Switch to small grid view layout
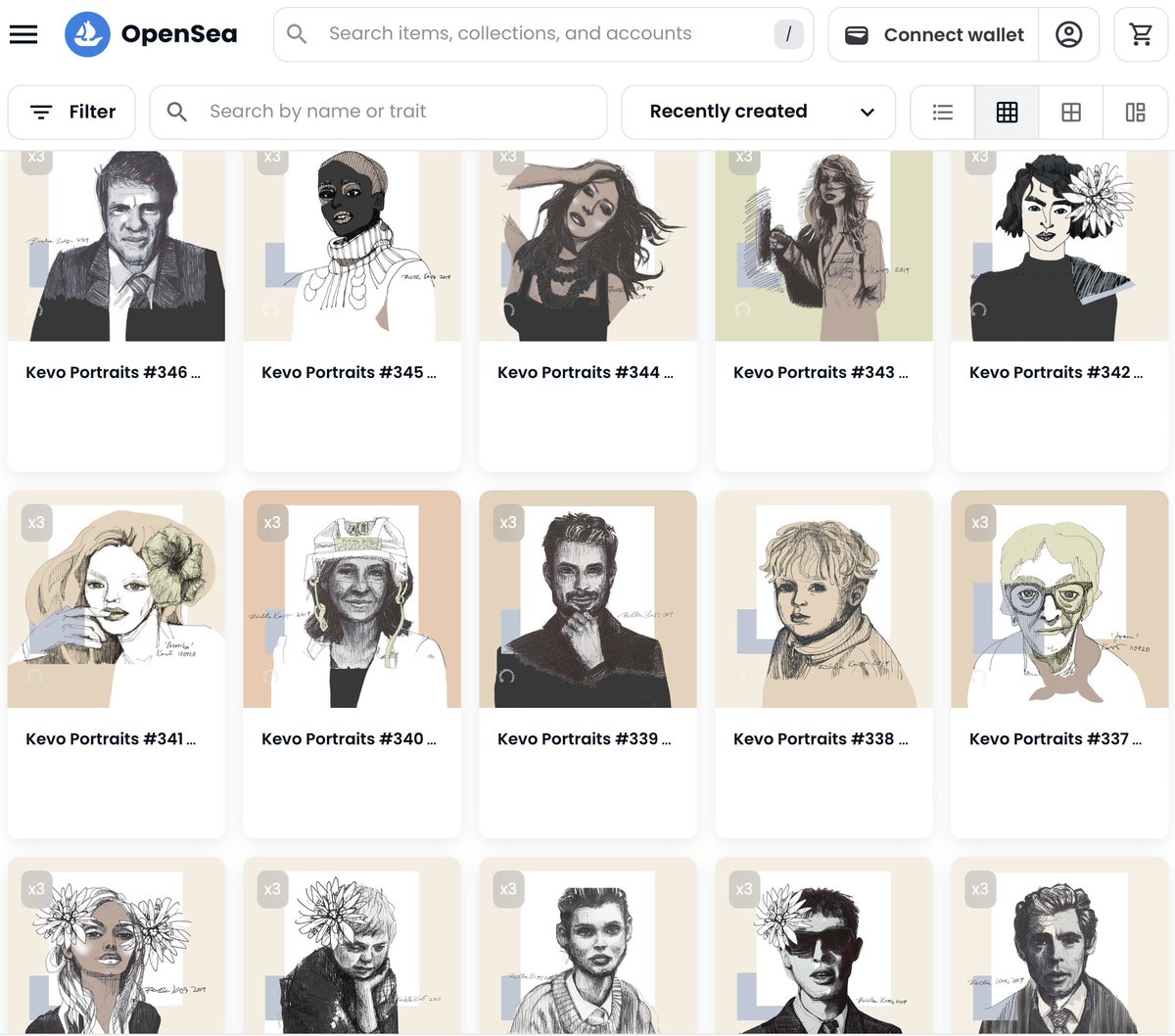 [1007, 112]
